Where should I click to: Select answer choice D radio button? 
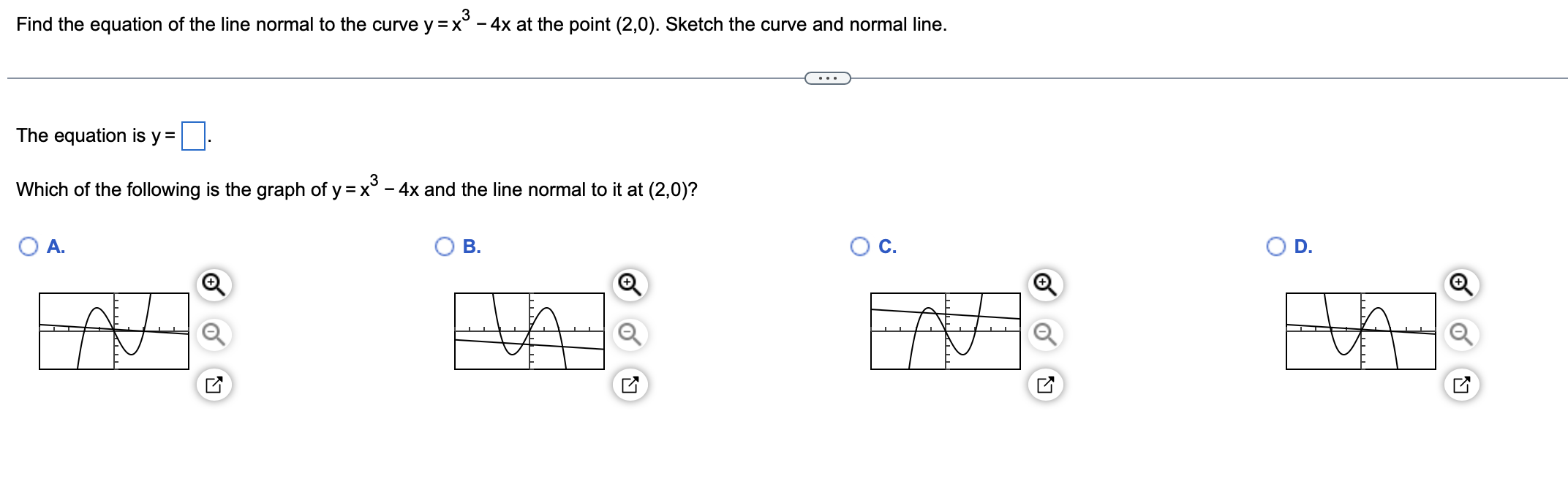pyautogui.click(x=1275, y=247)
